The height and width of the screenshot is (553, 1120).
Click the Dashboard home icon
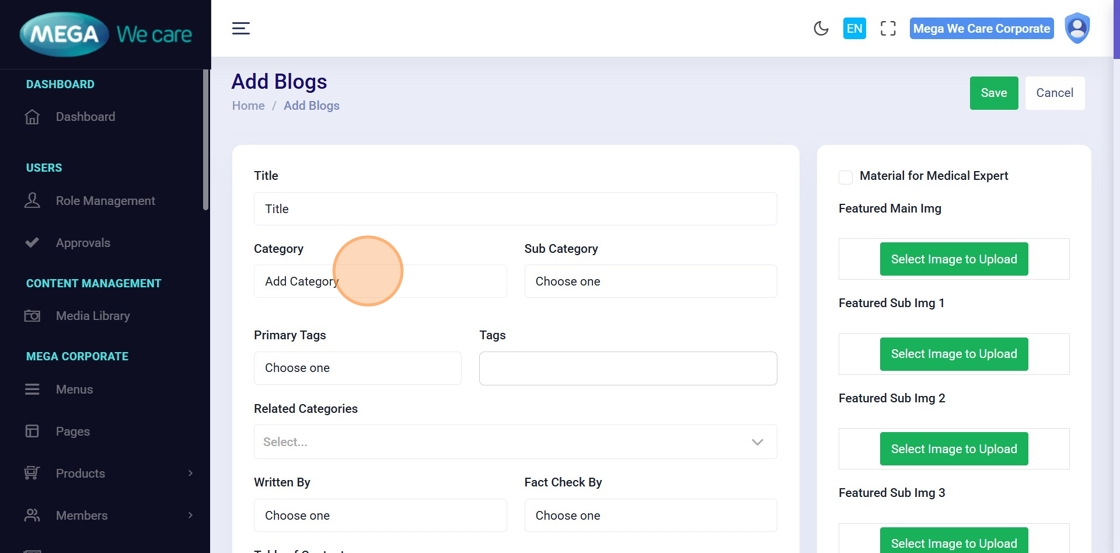[x=32, y=117]
